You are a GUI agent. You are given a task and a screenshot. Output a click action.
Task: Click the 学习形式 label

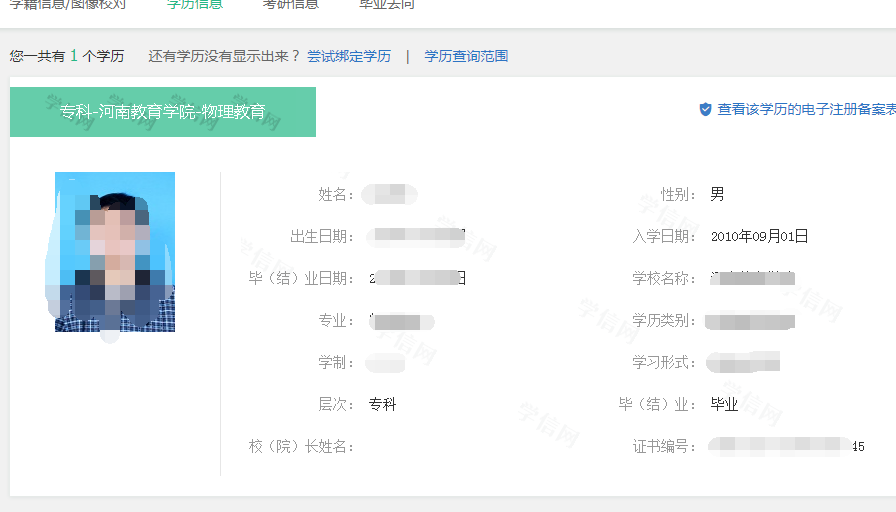coord(663,362)
